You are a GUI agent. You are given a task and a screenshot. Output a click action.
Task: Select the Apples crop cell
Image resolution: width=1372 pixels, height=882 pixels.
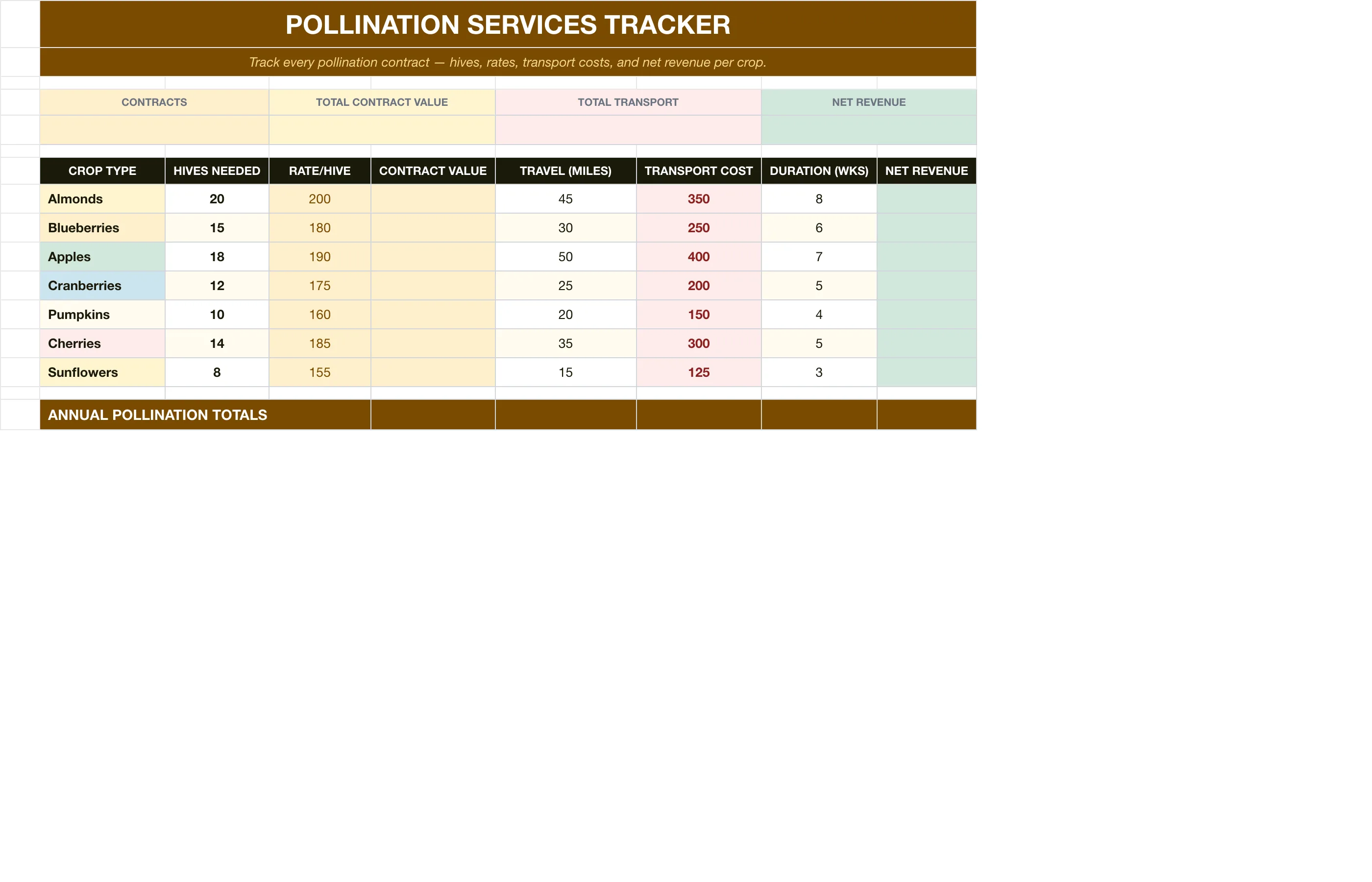(102, 257)
